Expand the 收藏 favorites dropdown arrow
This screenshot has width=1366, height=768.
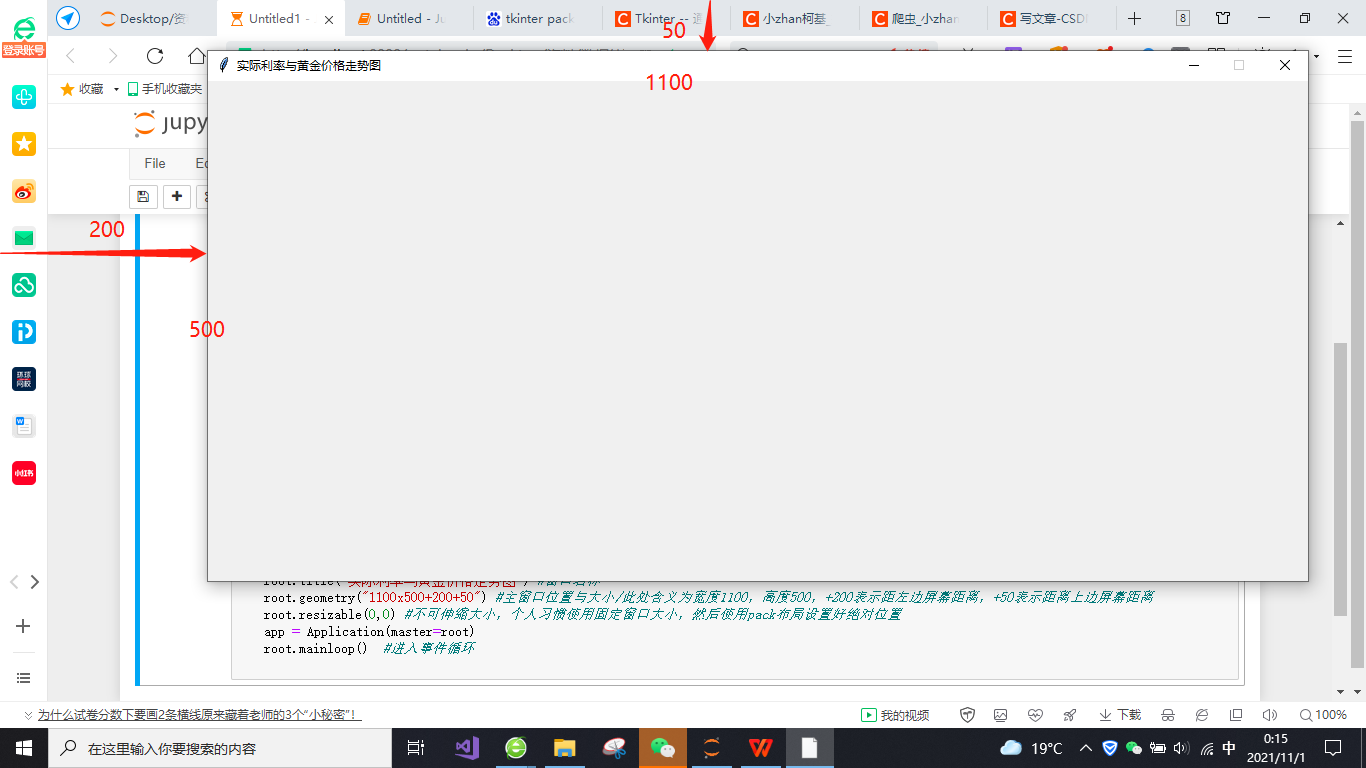116,89
